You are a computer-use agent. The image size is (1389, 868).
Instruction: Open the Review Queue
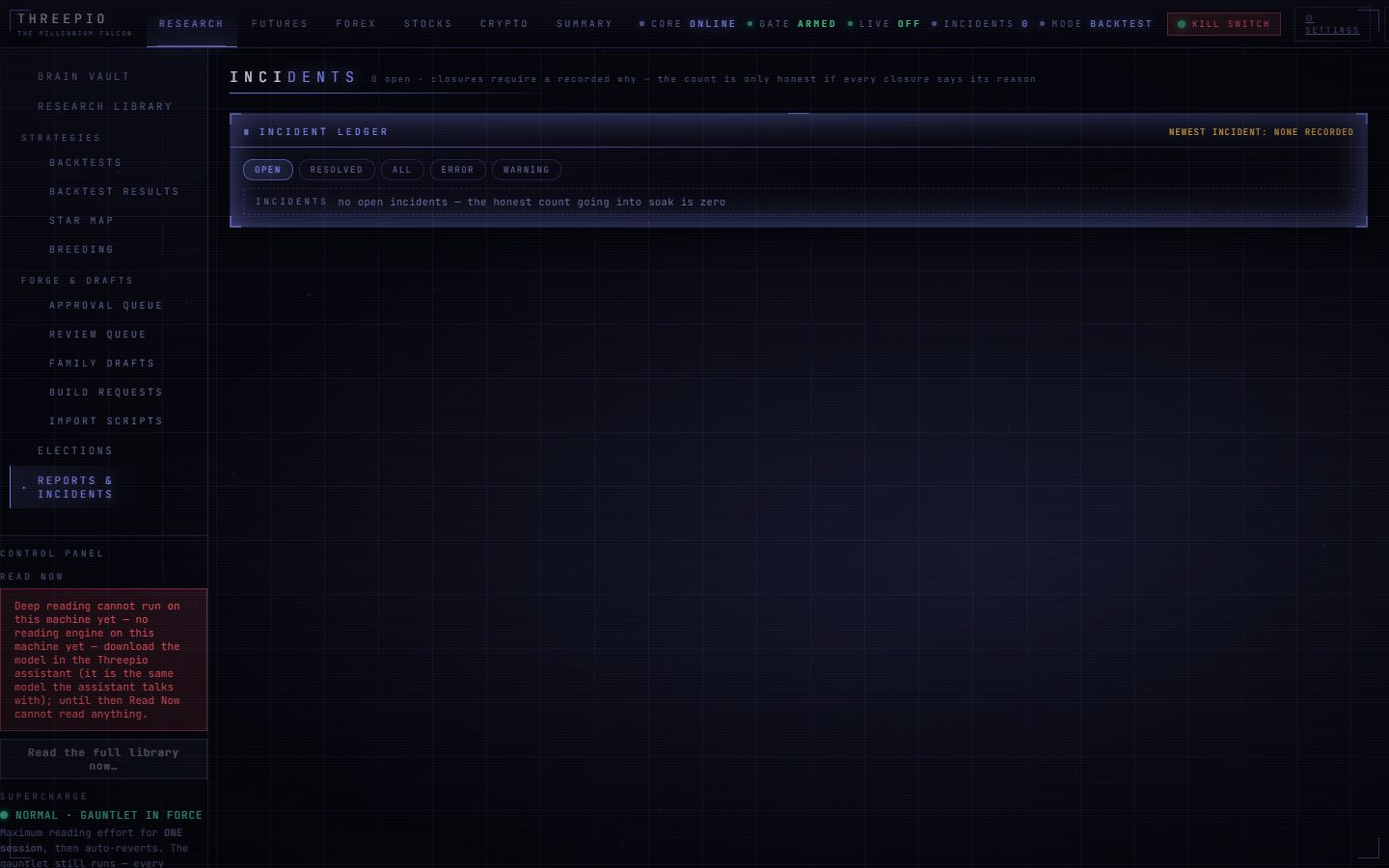(x=98, y=334)
